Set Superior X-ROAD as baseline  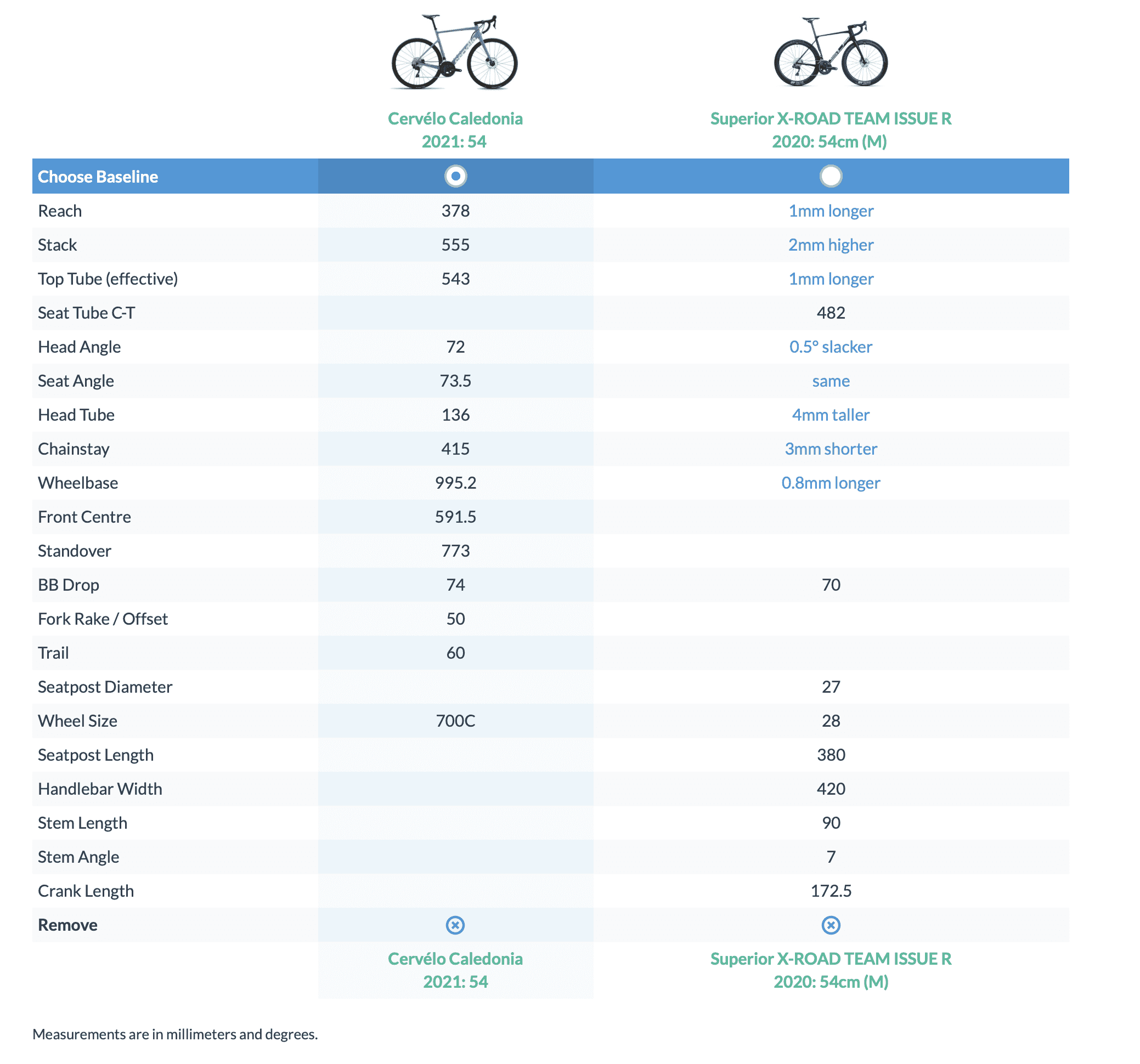(x=831, y=176)
